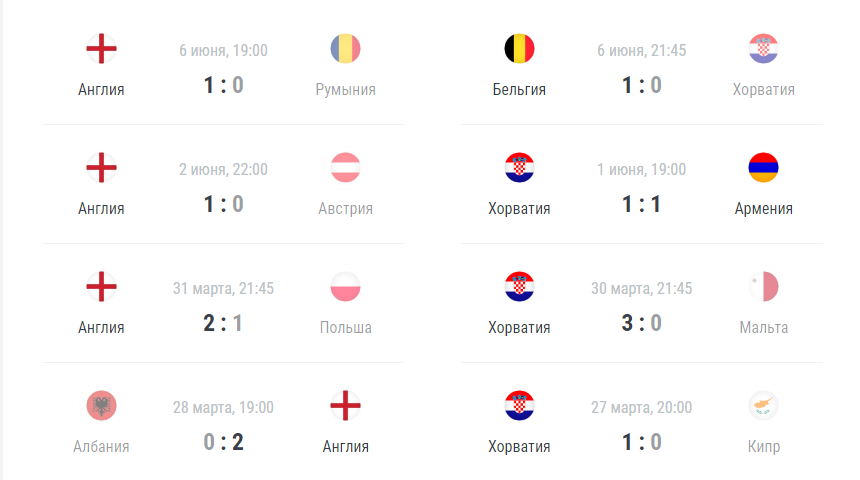Open the Румыния team link
This screenshot has height=480, width=860.
(346, 89)
